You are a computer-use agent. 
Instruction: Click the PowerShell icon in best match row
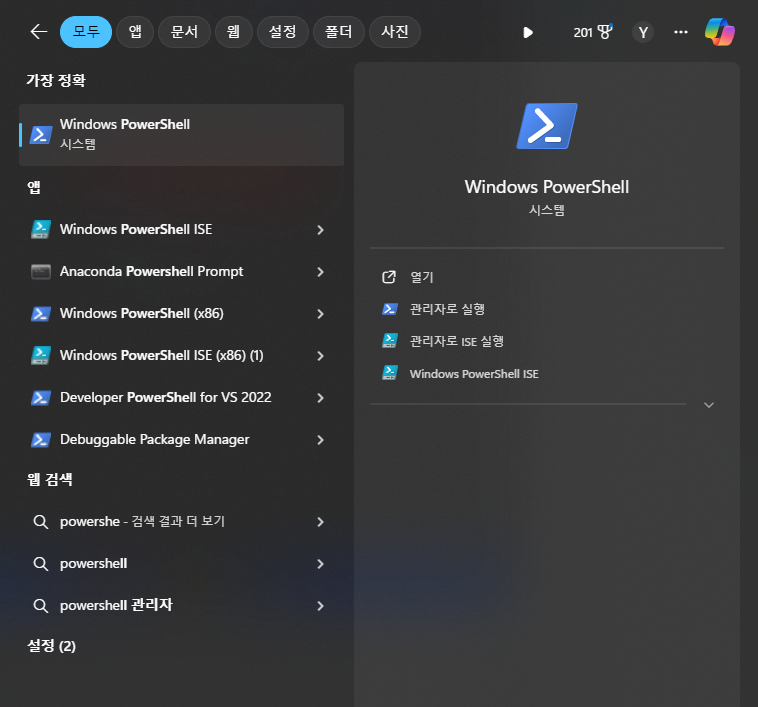coord(41,135)
